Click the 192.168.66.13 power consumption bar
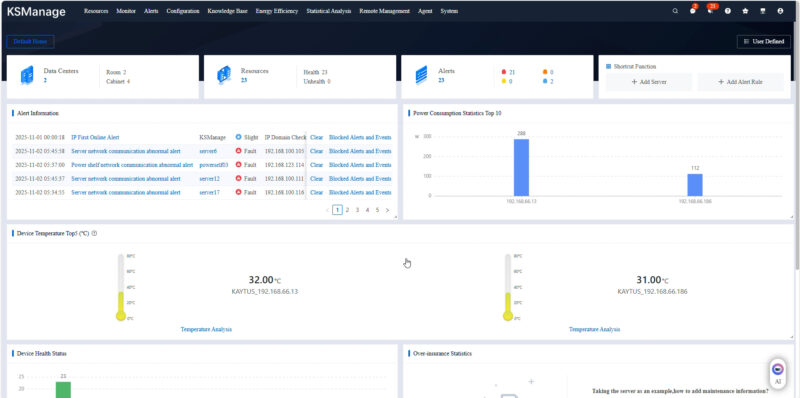Viewport: 800px width, 398px height. pyautogui.click(x=521, y=167)
